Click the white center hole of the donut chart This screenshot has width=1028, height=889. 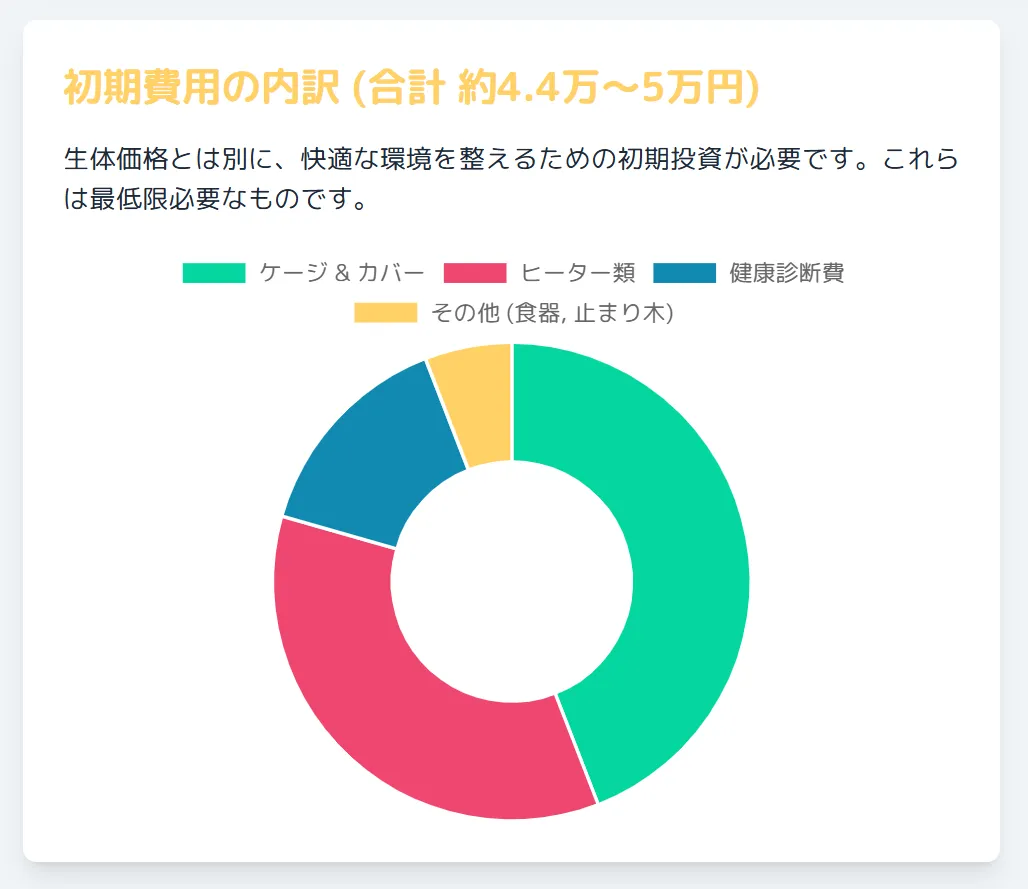point(512,582)
